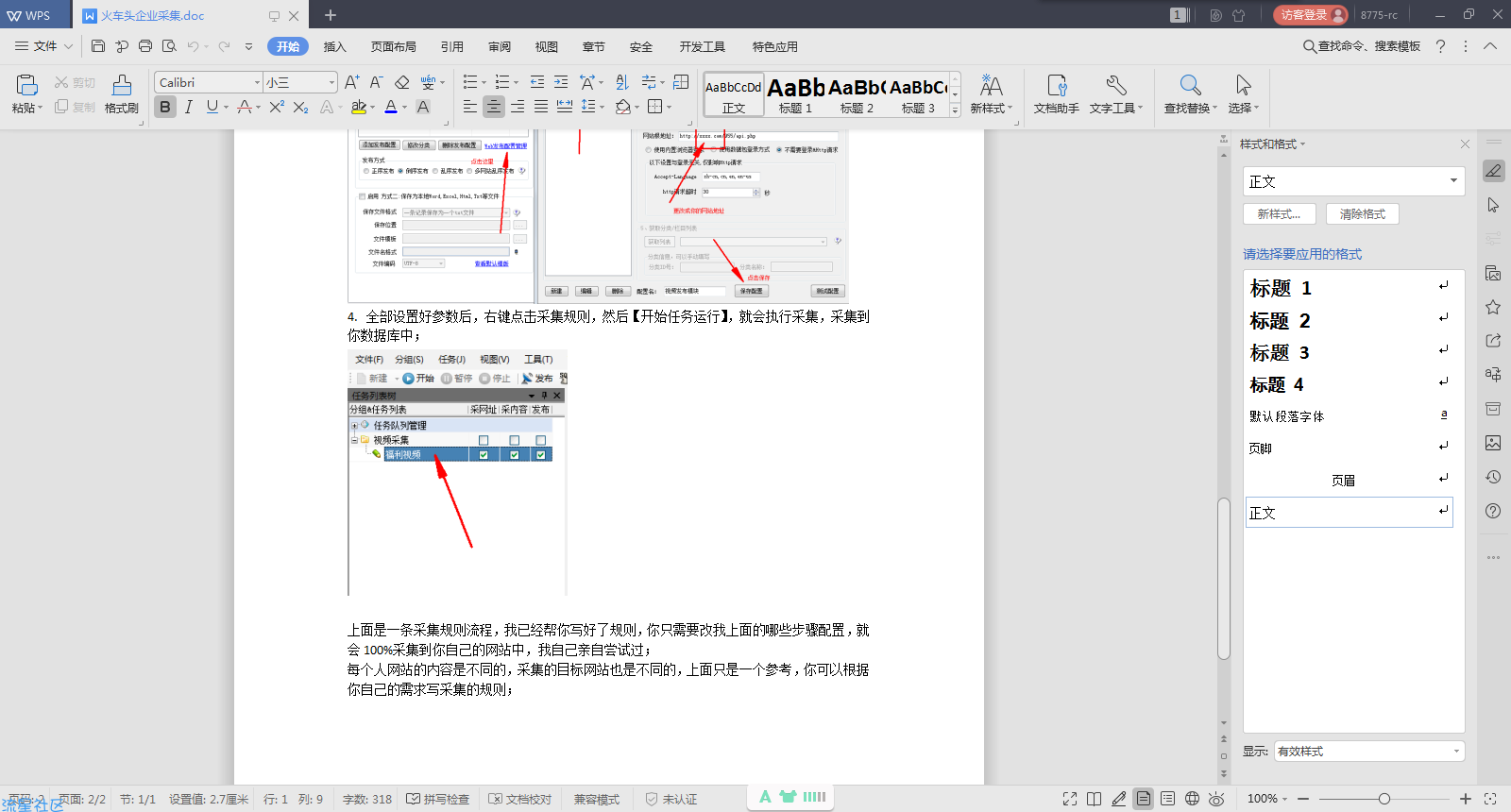Click the 清除格式 button
This screenshot has width=1511, height=812.
click(x=1362, y=214)
